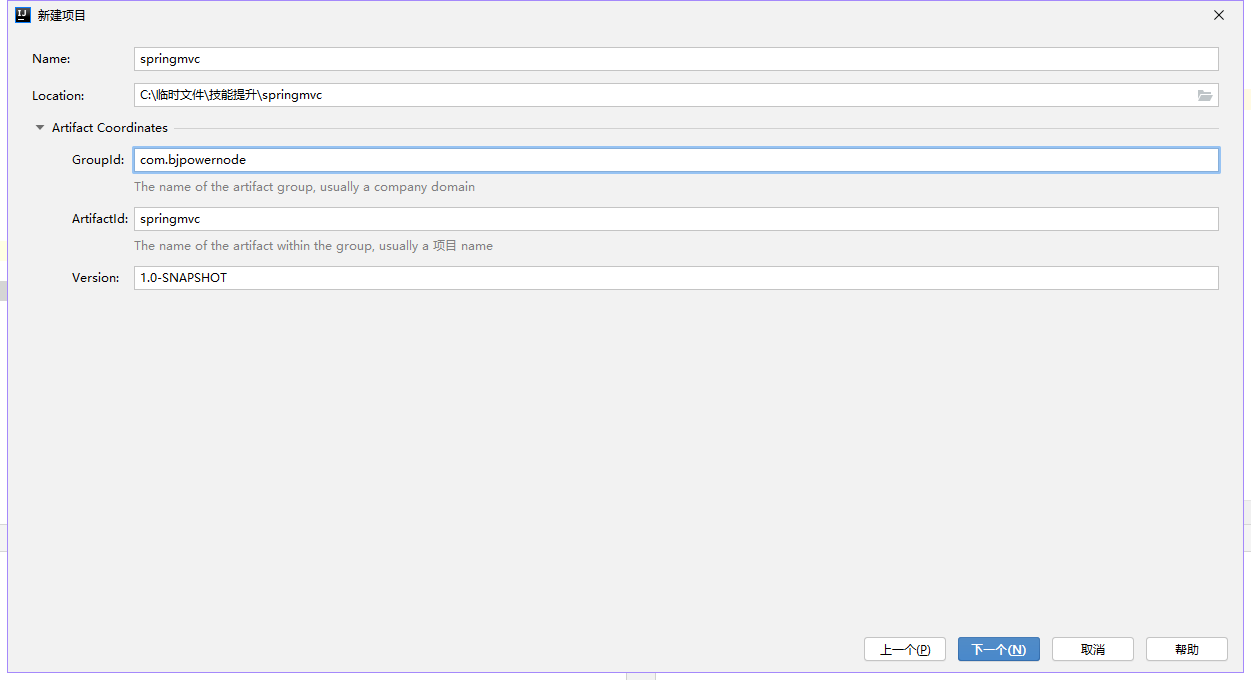Viewport: 1251px width, 680px height.
Task: Click the 'Location:' label
Action: (58, 96)
